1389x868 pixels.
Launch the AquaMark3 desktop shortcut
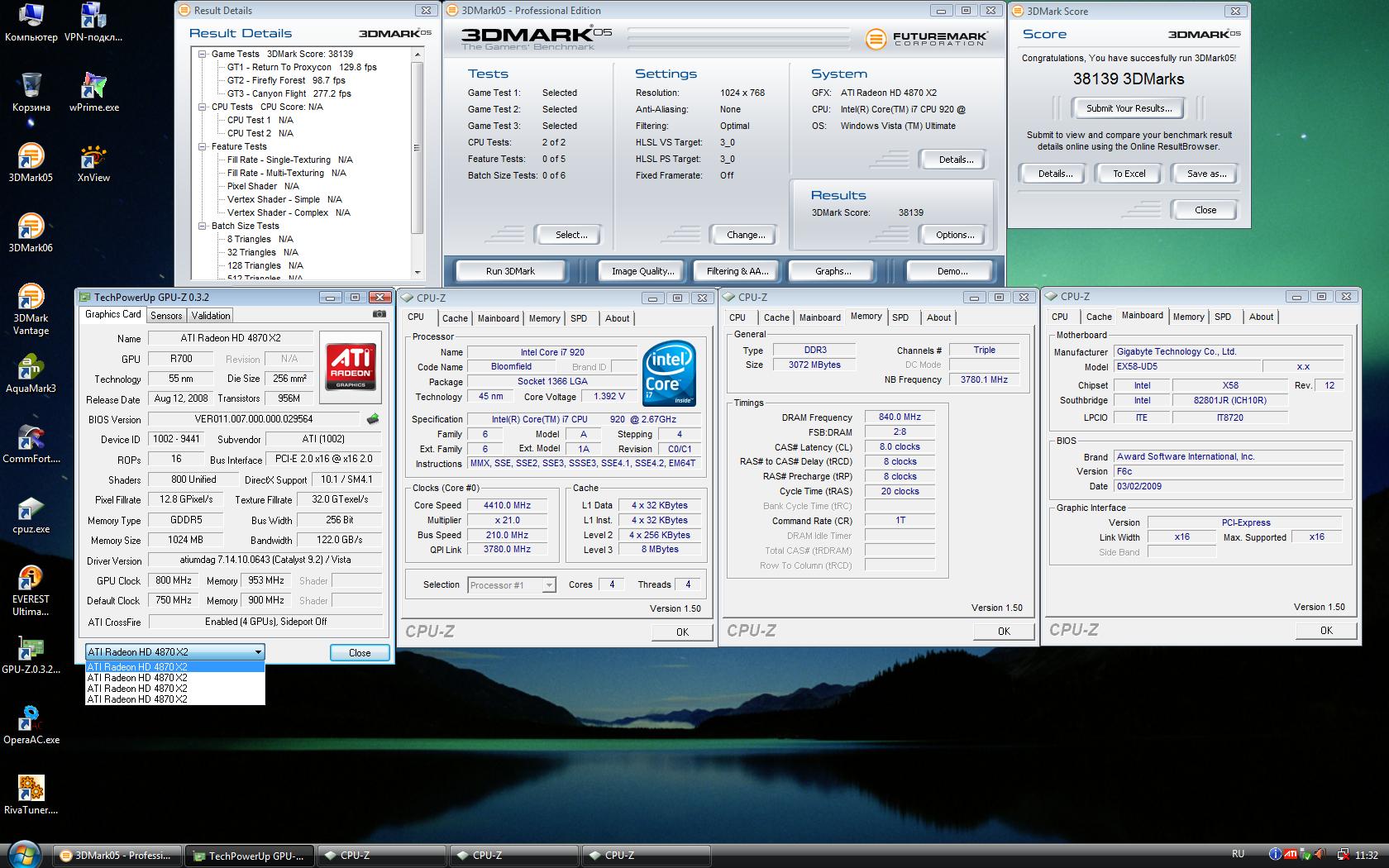[31, 374]
